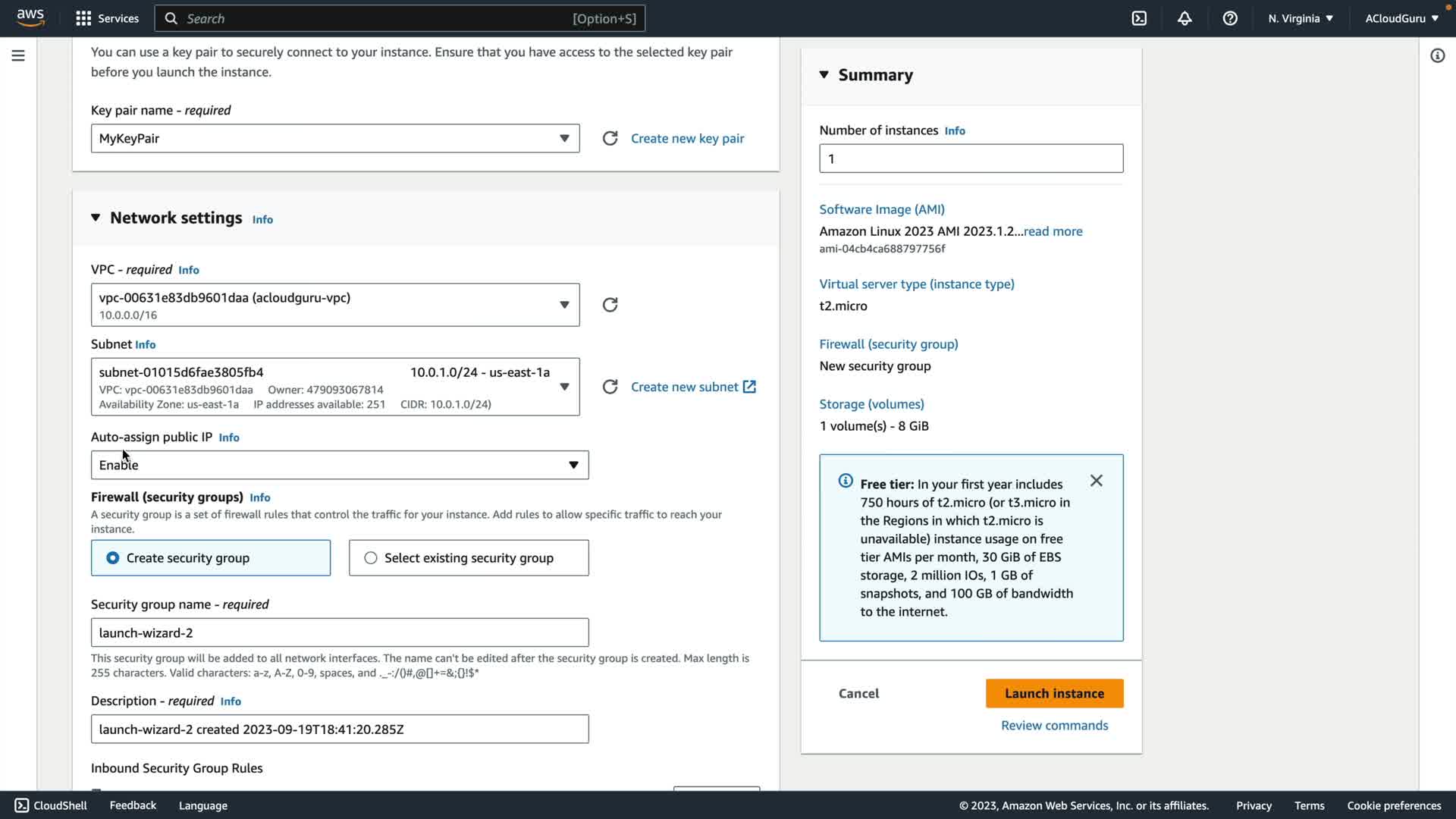Click the Number of instances field

[x=971, y=158]
